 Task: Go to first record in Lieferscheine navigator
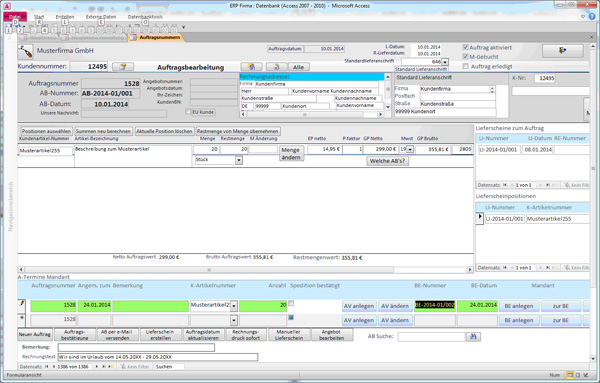point(505,185)
